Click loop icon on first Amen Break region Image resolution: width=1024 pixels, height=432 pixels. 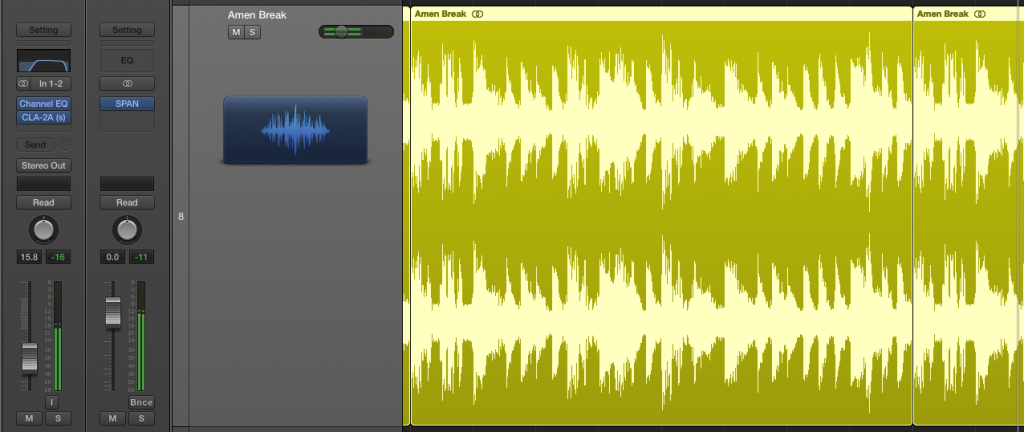point(478,14)
